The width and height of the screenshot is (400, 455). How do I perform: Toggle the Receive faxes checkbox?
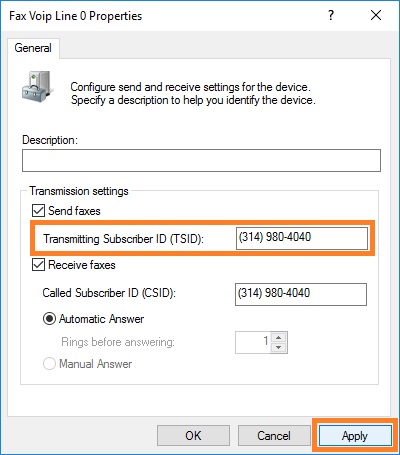click(x=38, y=265)
